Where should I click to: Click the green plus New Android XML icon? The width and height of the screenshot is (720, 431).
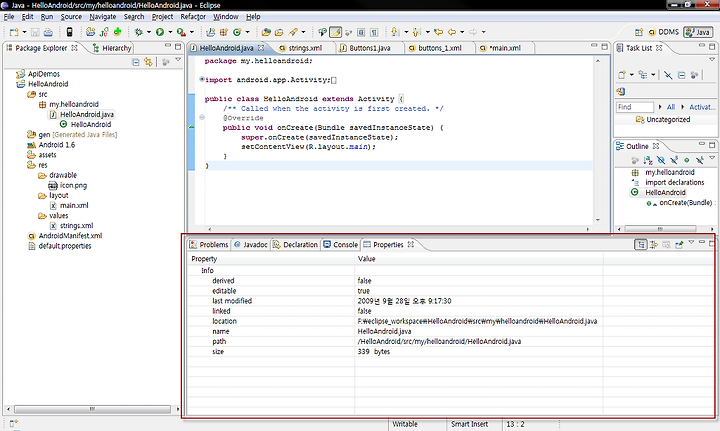(118, 32)
